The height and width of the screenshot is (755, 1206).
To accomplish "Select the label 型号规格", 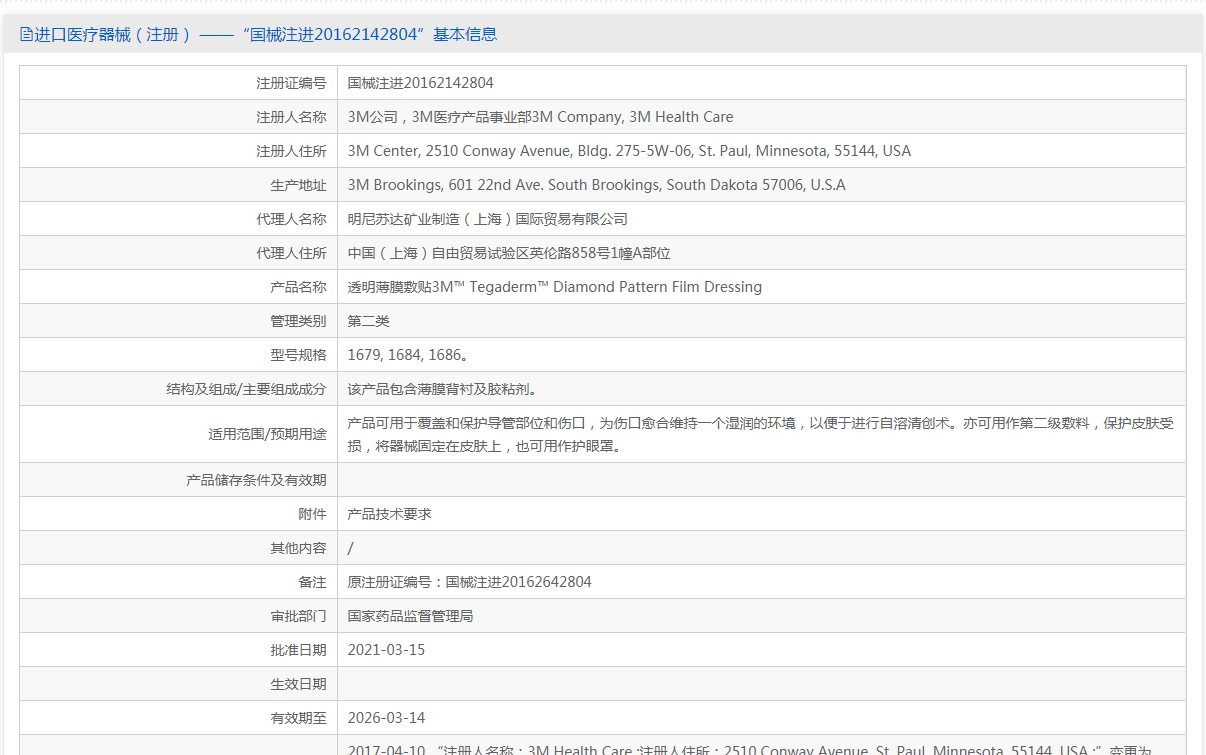I will (298, 355).
